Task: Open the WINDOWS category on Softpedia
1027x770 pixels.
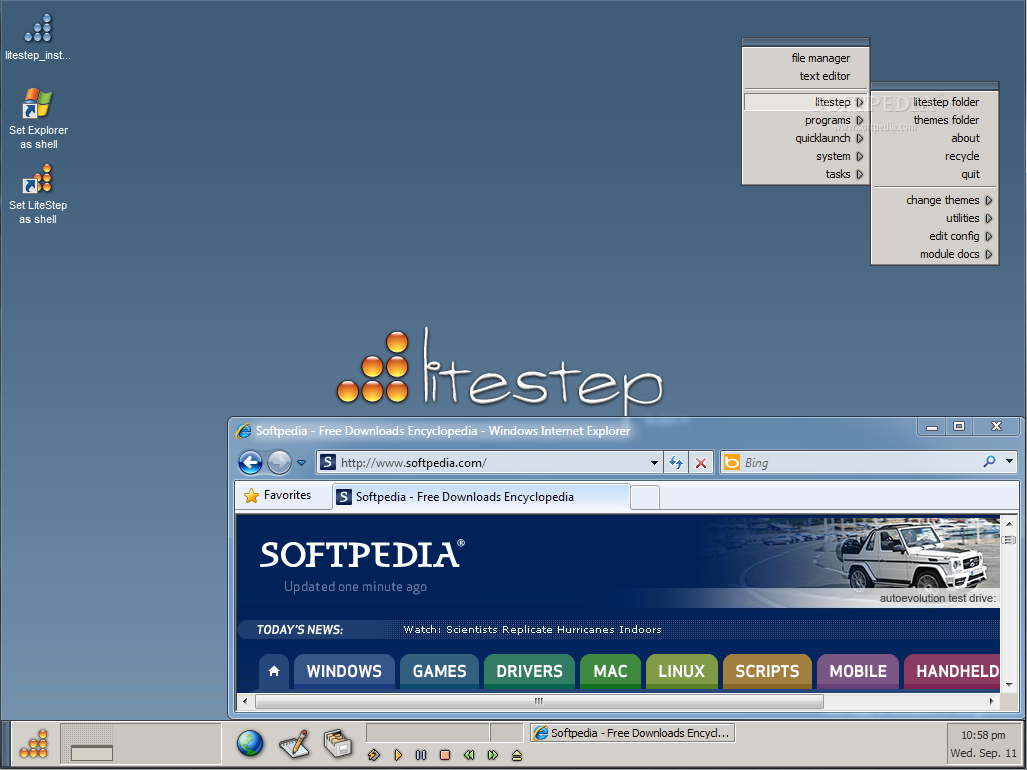Action: [x=344, y=671]
